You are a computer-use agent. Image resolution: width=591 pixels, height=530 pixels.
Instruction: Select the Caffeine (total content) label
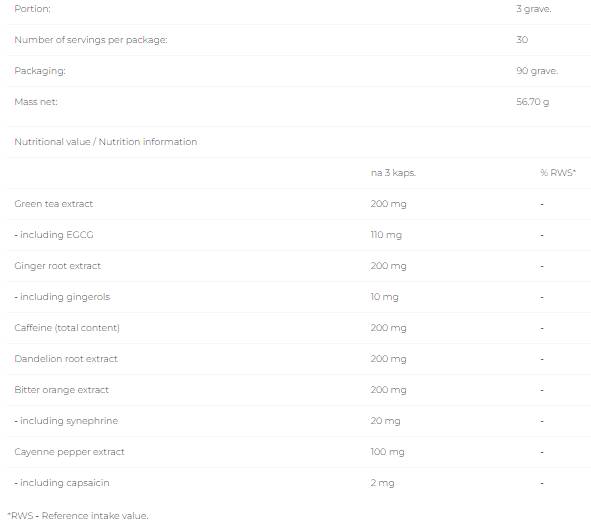pos(67,328)
